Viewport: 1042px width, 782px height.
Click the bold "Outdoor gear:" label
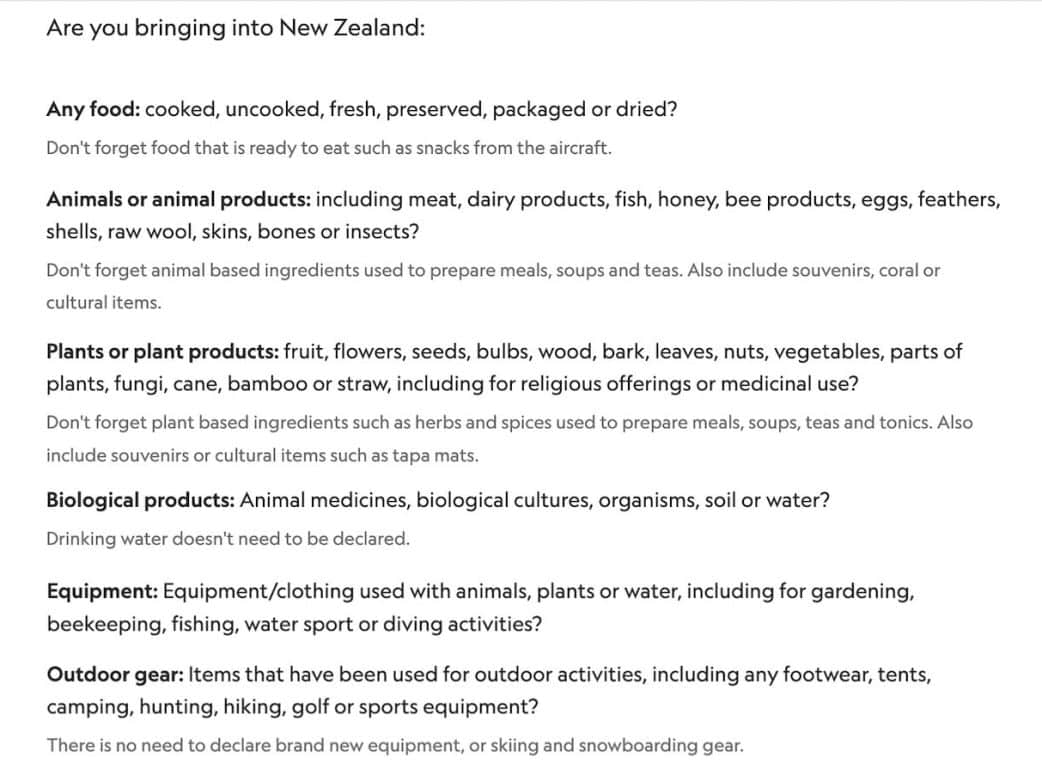coord(114,675)
